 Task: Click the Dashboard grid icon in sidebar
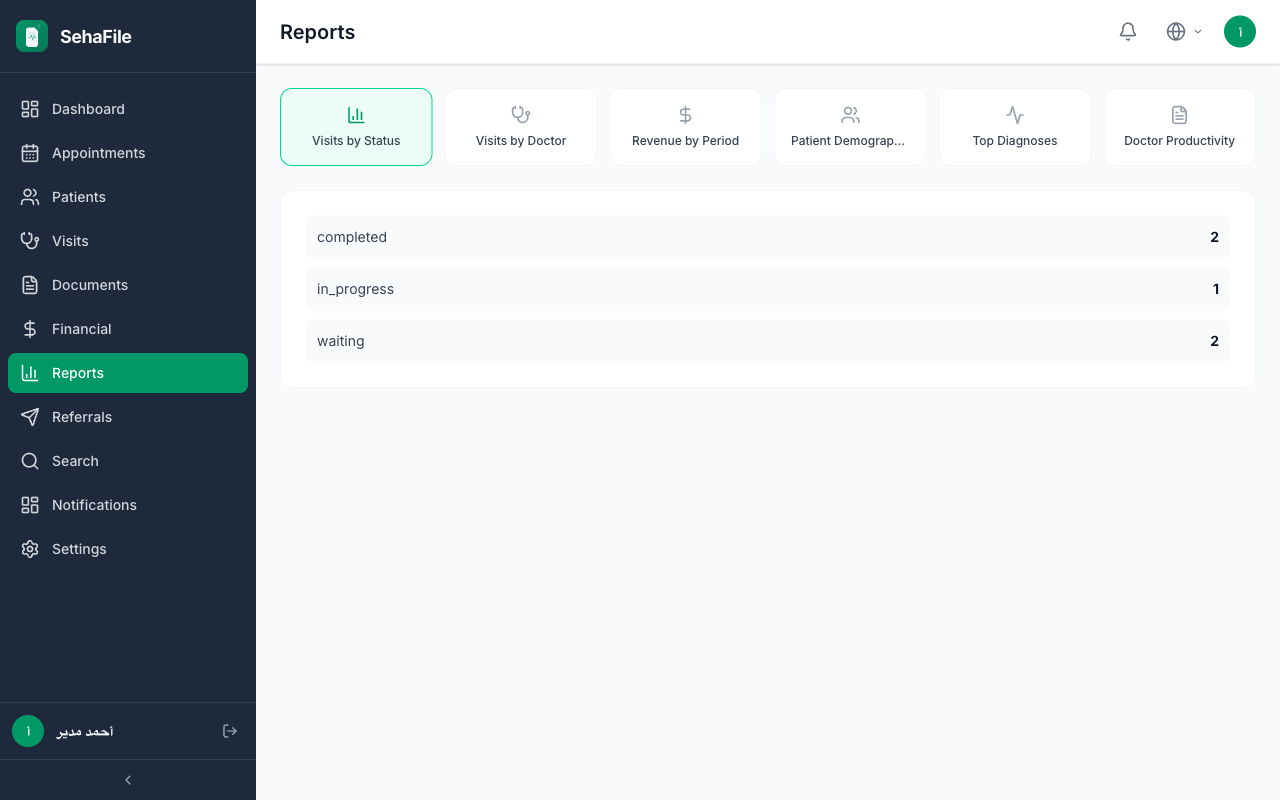click(x=30, y=109)
